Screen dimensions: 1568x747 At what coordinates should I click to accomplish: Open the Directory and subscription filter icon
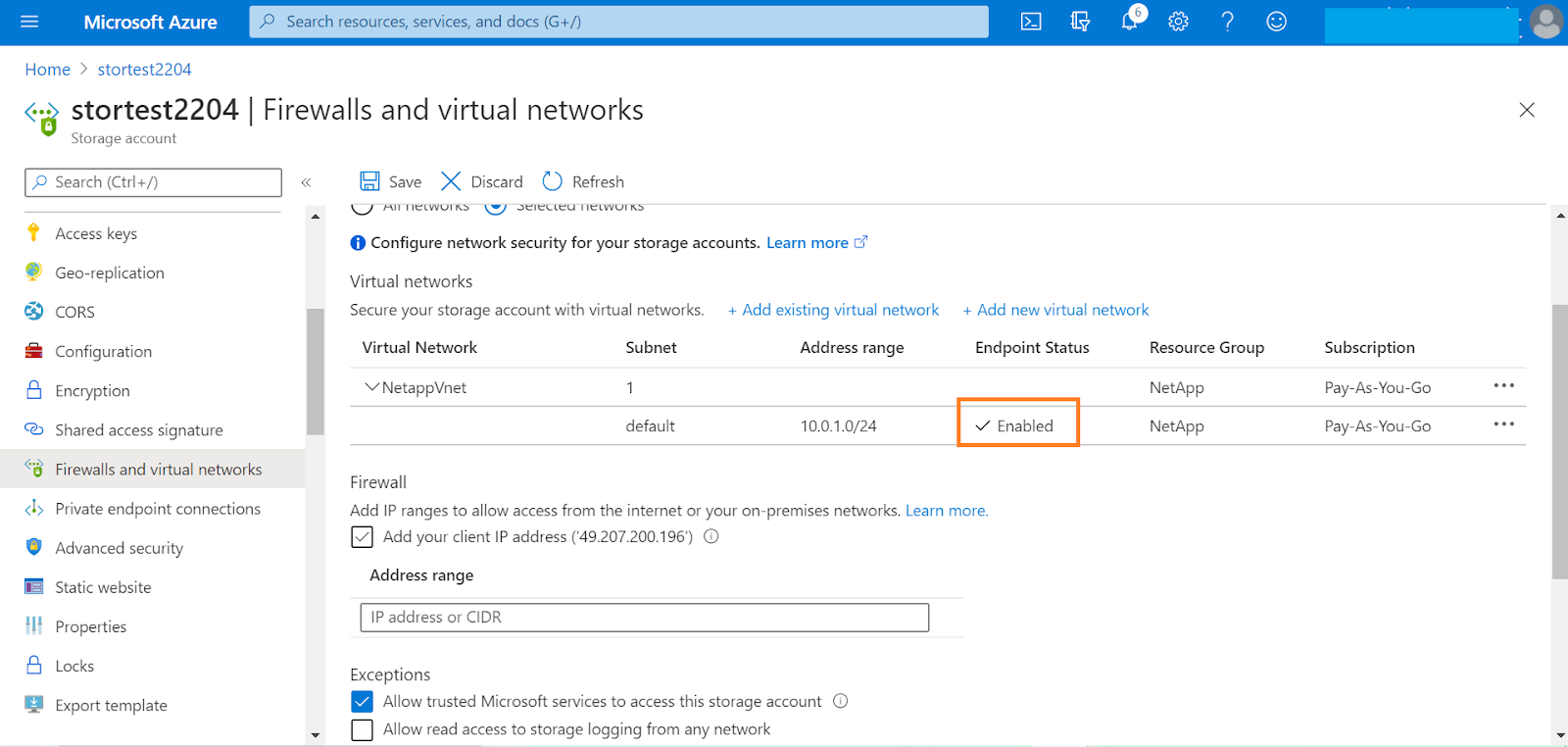click(1080, 22)
